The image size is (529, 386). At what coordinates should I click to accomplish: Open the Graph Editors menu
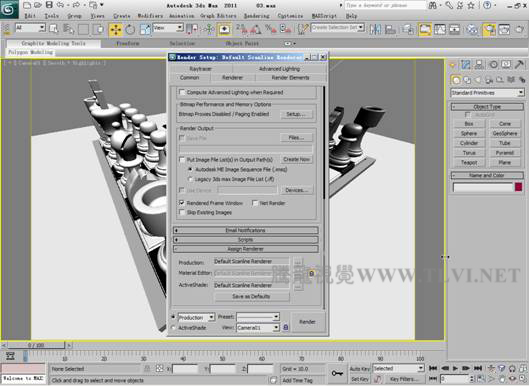click(218, 16)
